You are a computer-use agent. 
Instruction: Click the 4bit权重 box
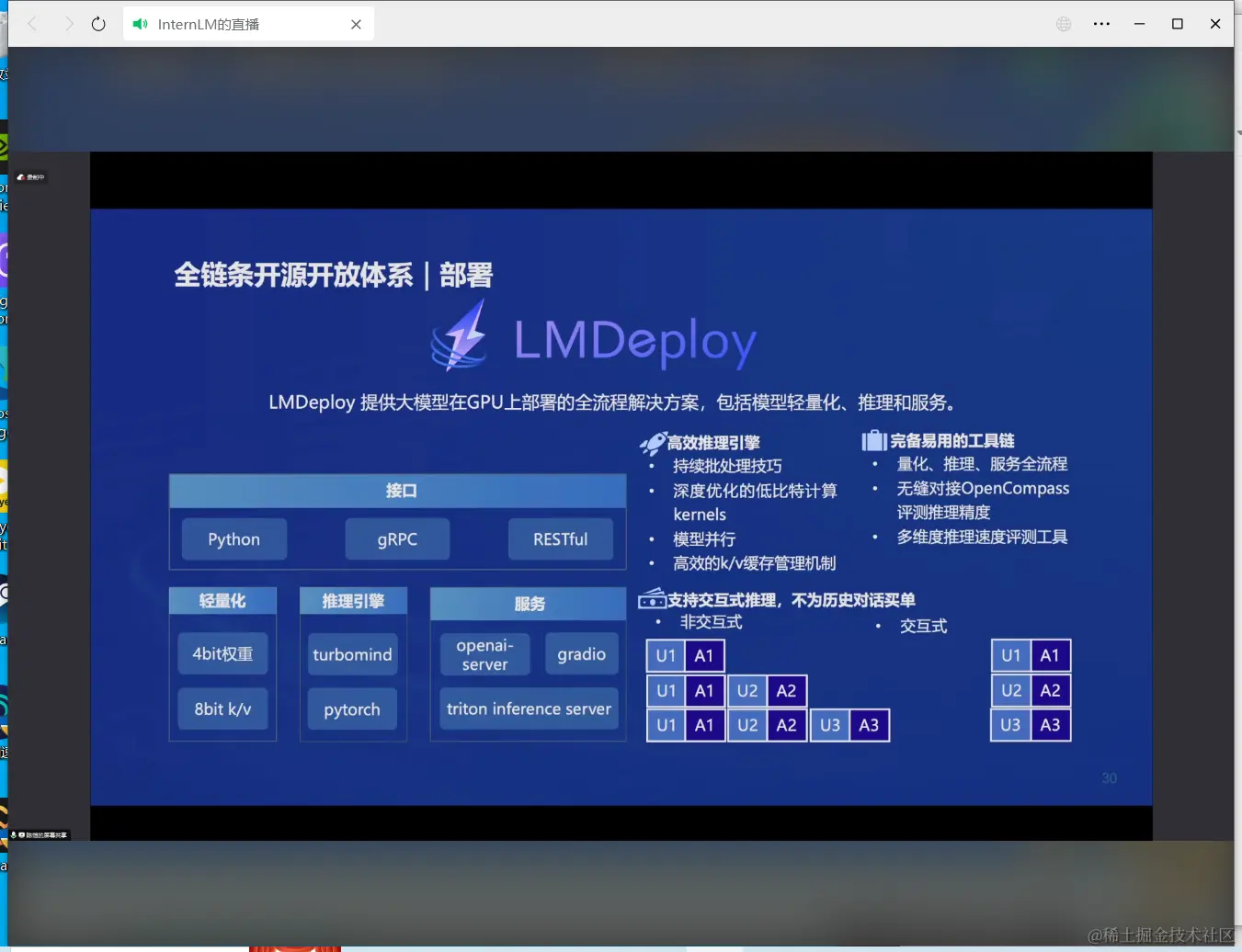[222, 653]
